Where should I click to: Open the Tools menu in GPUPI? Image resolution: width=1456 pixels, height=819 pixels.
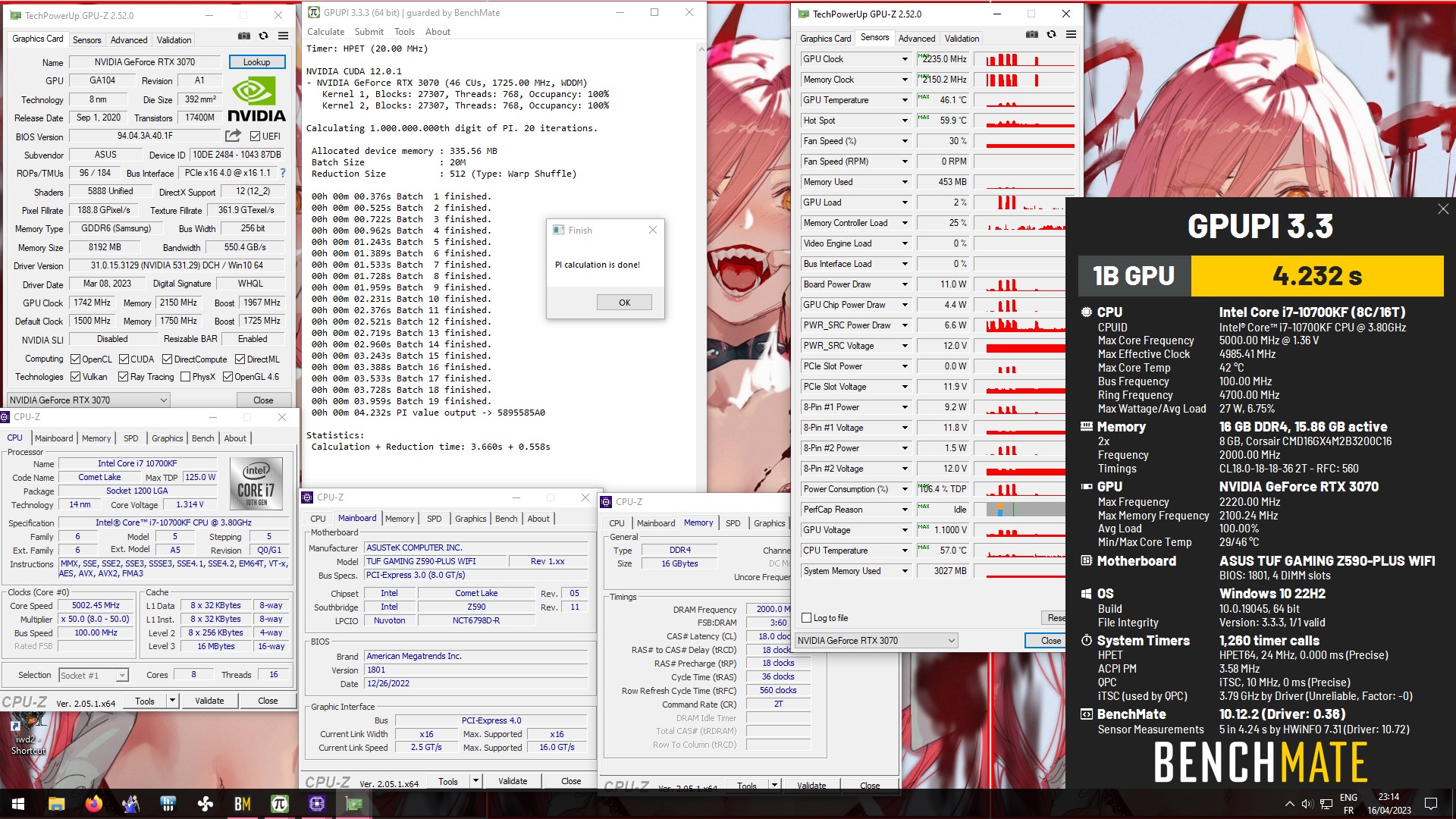[404, 32]
